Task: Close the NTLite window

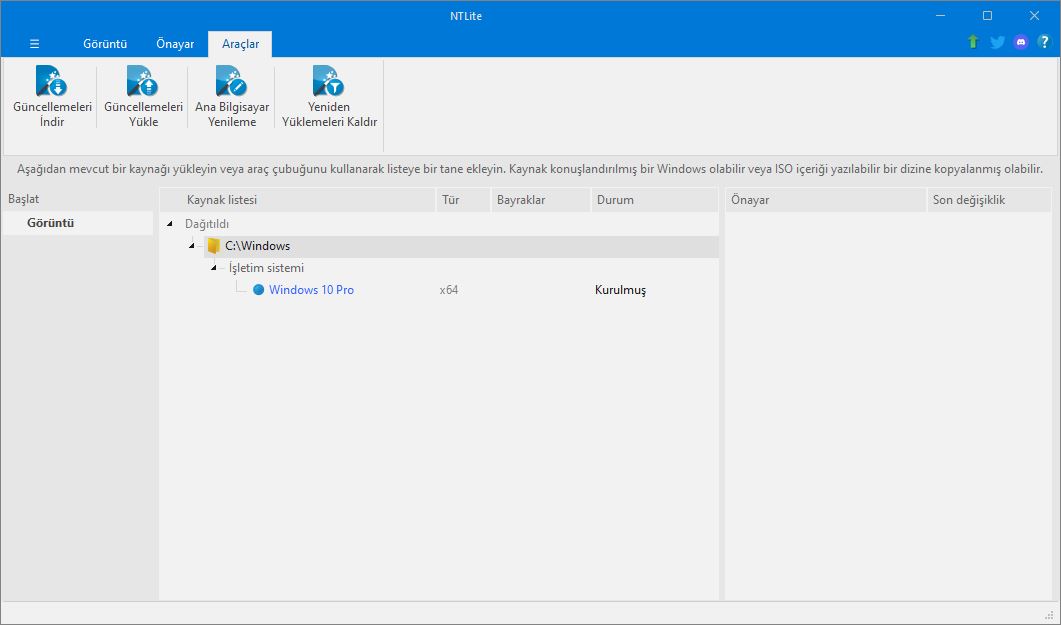Action: 1034,15
